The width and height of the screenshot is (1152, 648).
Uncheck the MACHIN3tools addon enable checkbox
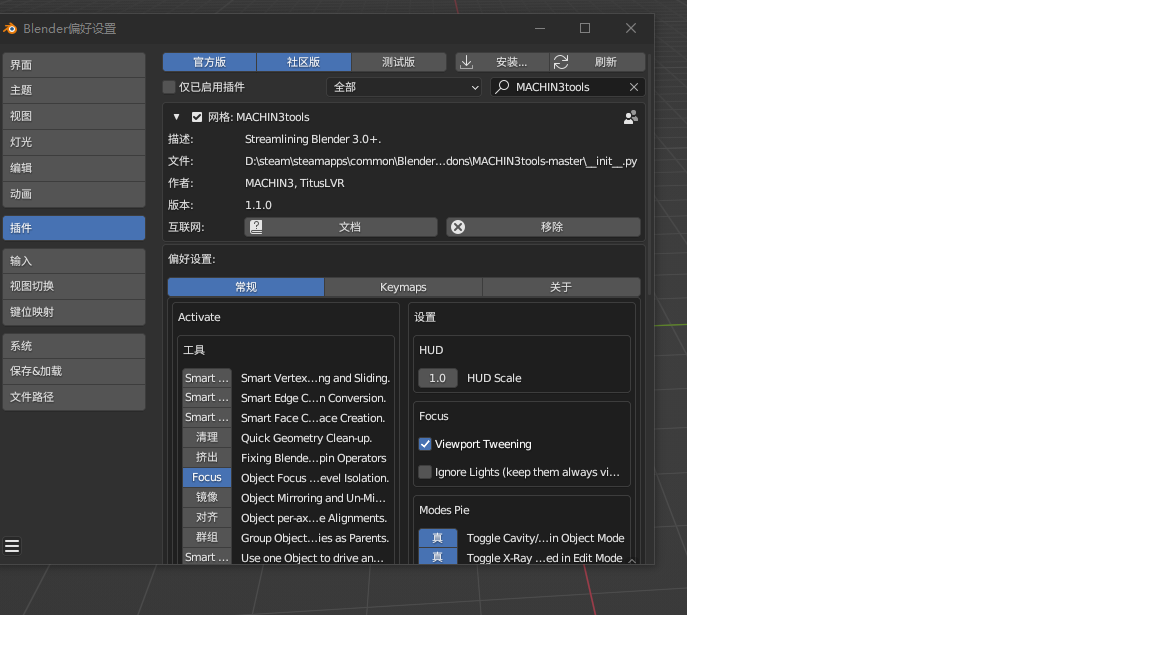(x=197, y=117)
